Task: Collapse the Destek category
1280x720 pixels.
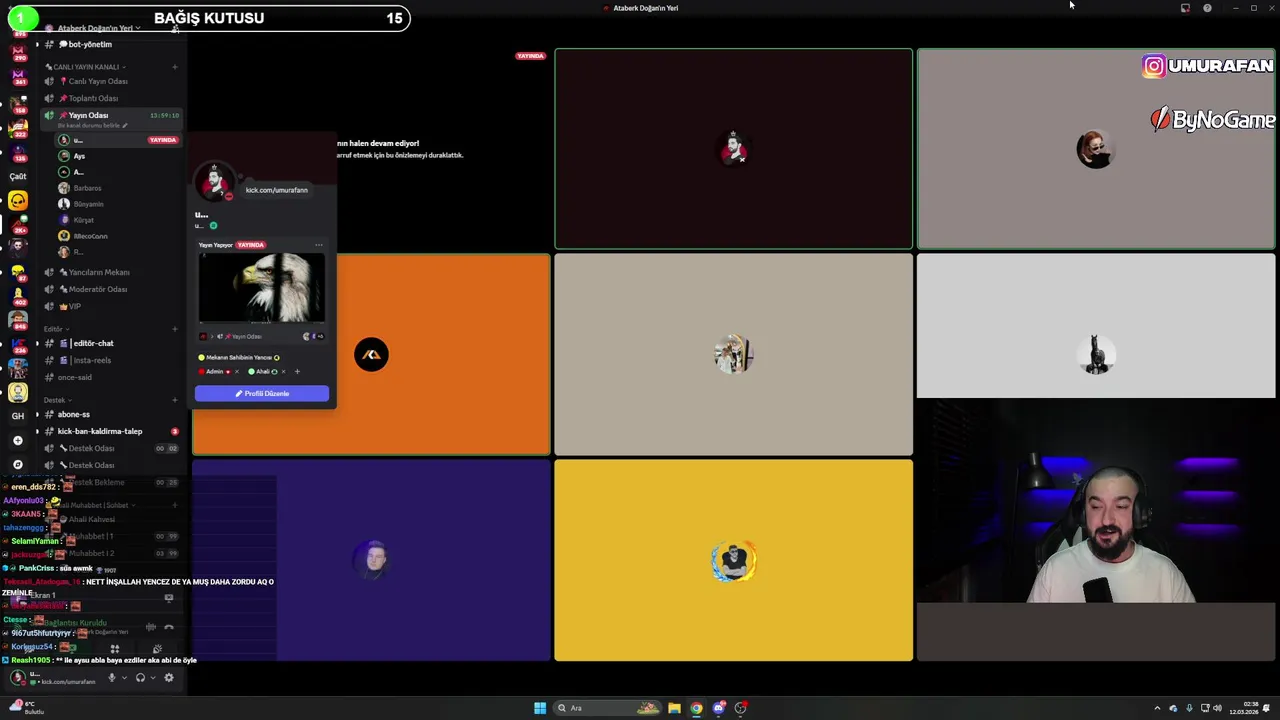Action: click(56, 400)
